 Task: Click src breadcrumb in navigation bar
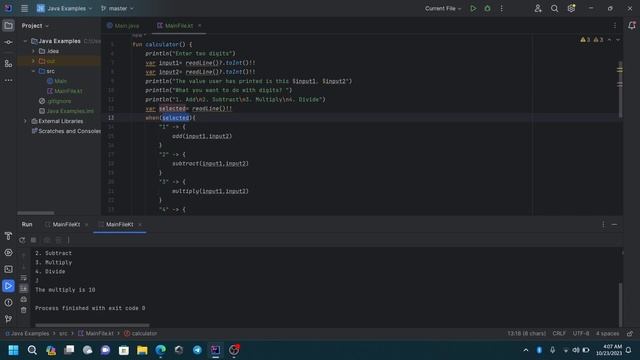pos(63,333)
